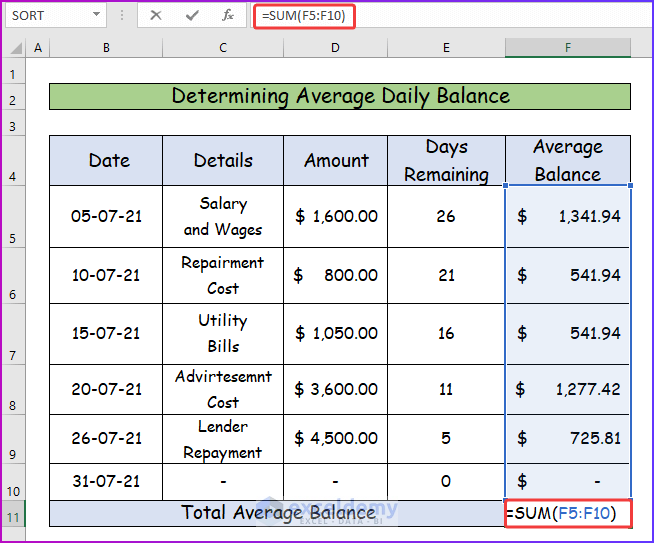Click the Select All corner triangle
The image size is (654, 543).
tap(14, 48)
